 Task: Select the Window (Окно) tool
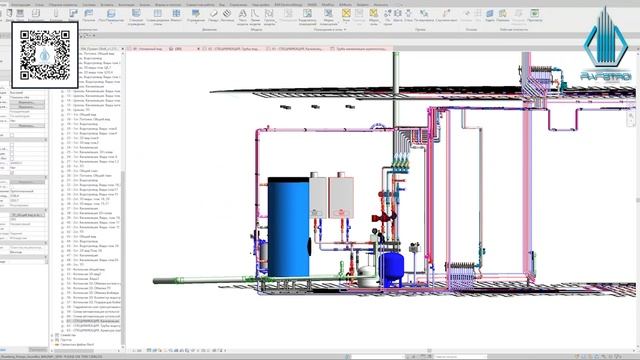(20, 16)
